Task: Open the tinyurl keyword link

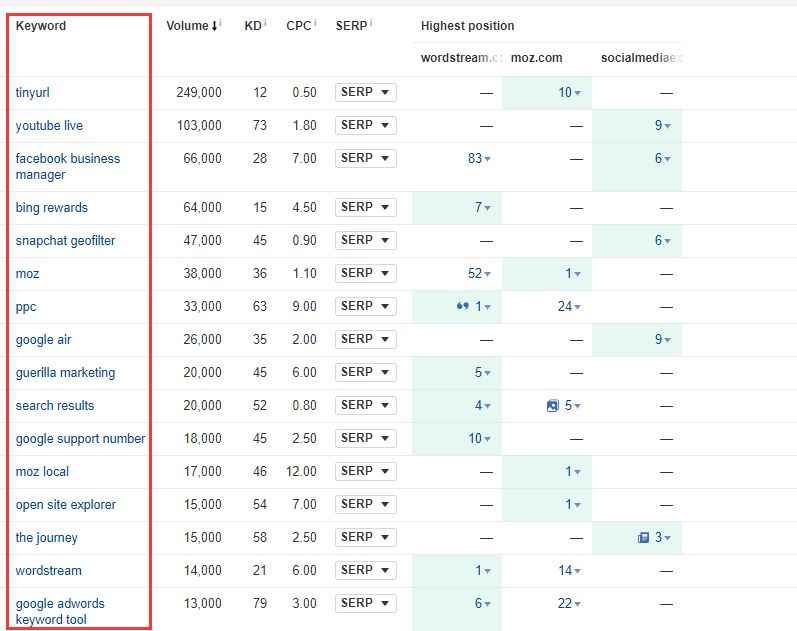Action: point(33,93)
